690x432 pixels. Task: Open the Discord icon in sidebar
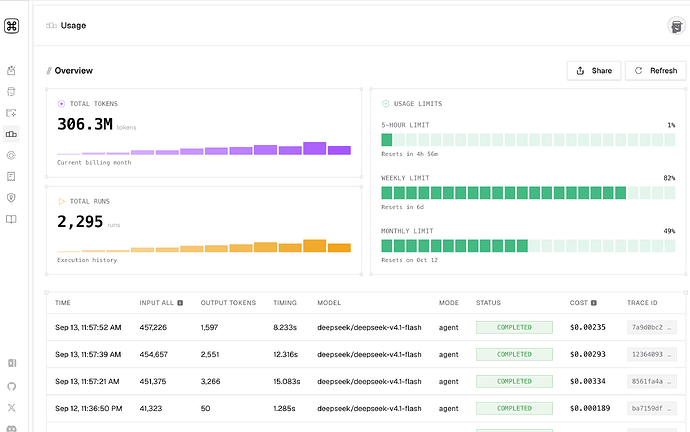pyautogui.click(x=11, y=428)
